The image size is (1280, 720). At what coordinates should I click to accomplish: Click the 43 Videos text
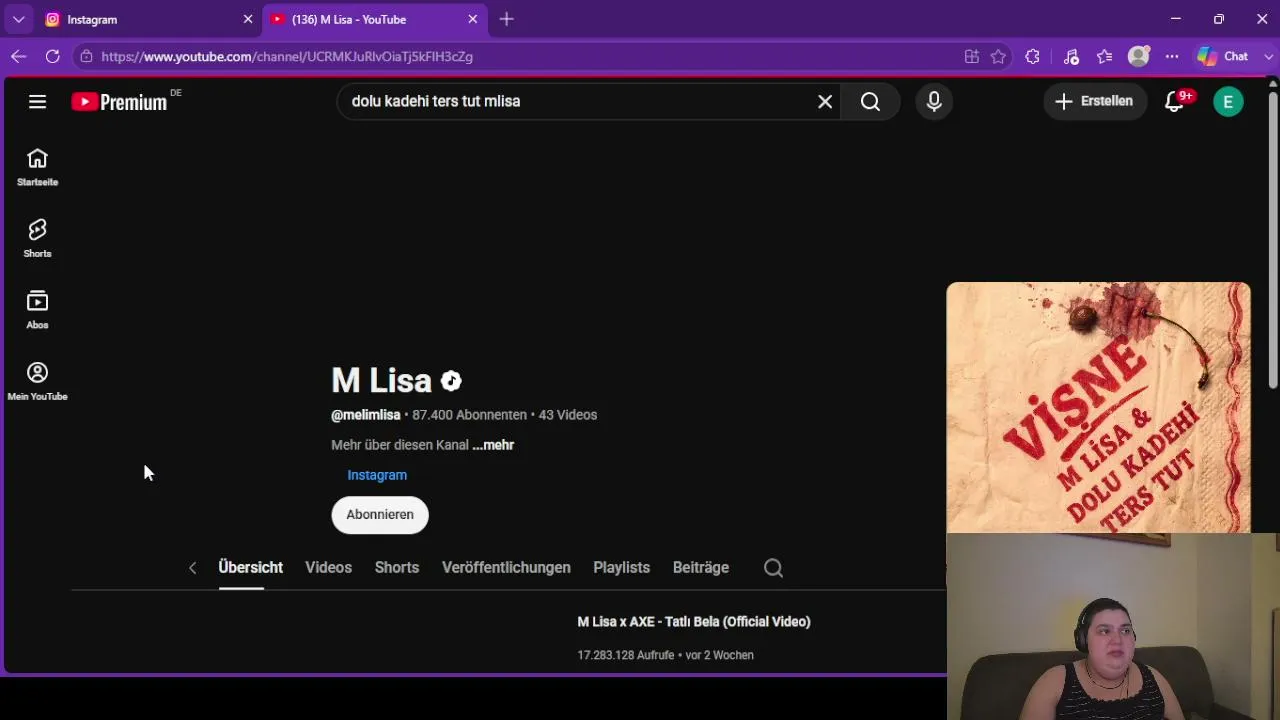tap(568, 415)
